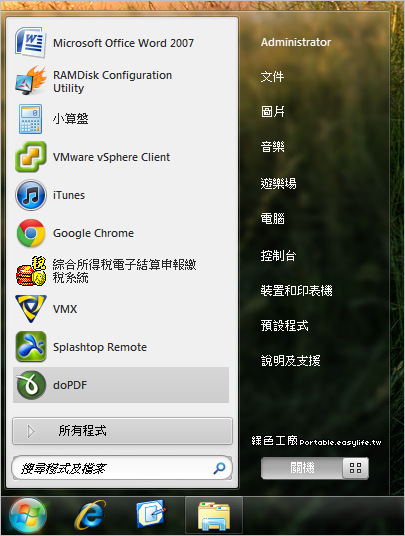Open Internet Explorer from taskbar
Image resolution: width=405 pixels, height=536 pixels.
pyautogui.click(x=90, y=515)
